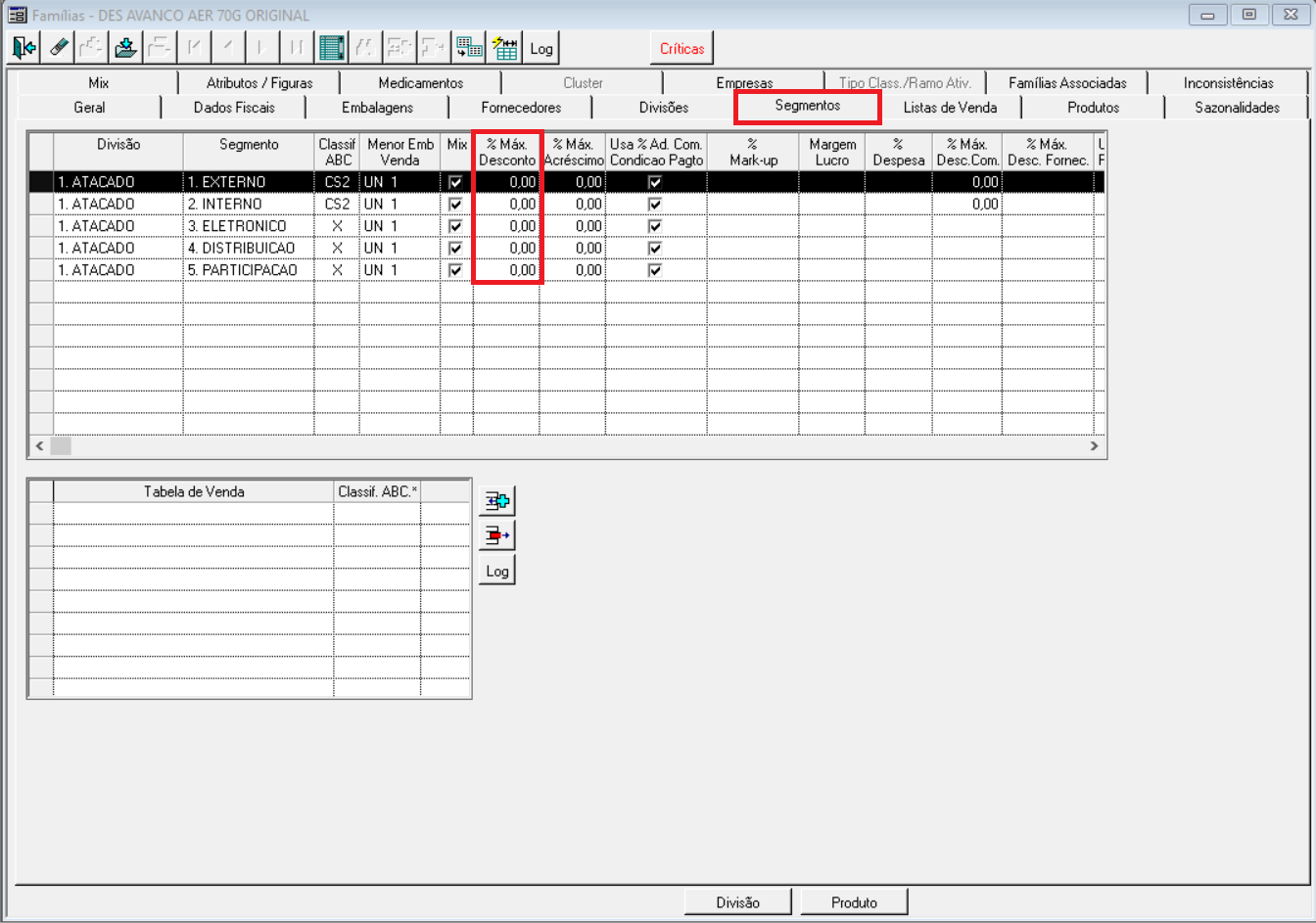Click the 'Classif. ABC.*' column header

click(x=377, y=491)
